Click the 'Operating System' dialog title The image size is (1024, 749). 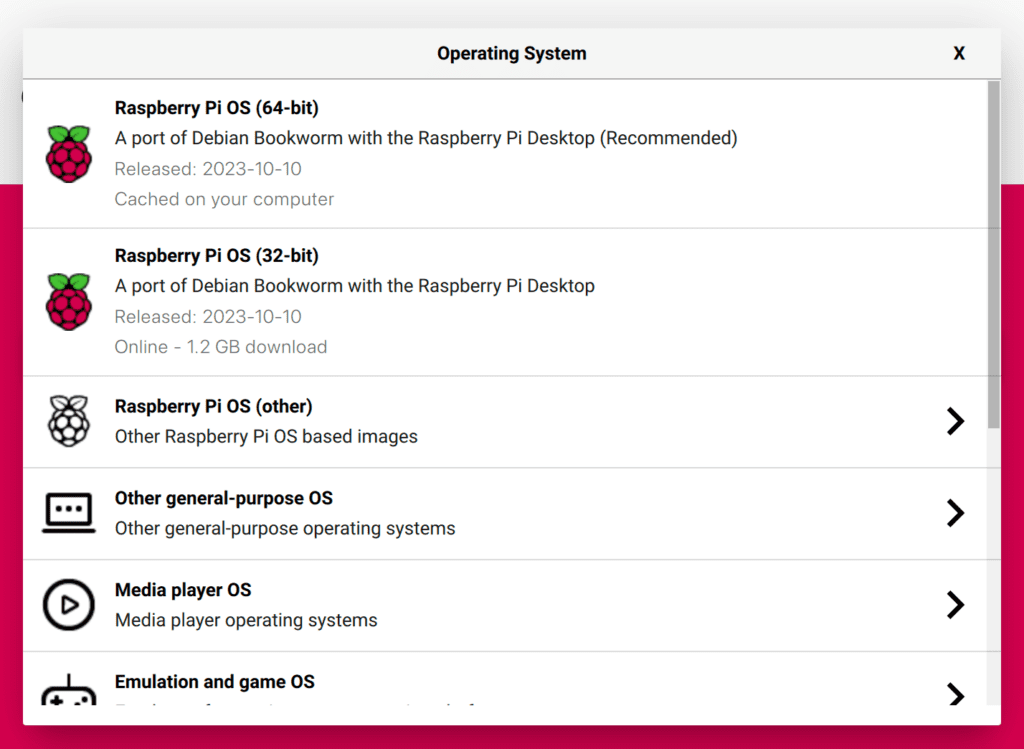point(511,54)
